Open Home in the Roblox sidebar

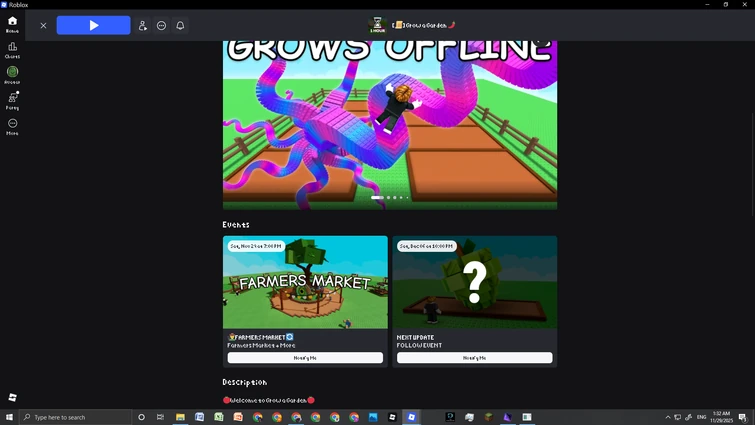(x=13, y=24)
